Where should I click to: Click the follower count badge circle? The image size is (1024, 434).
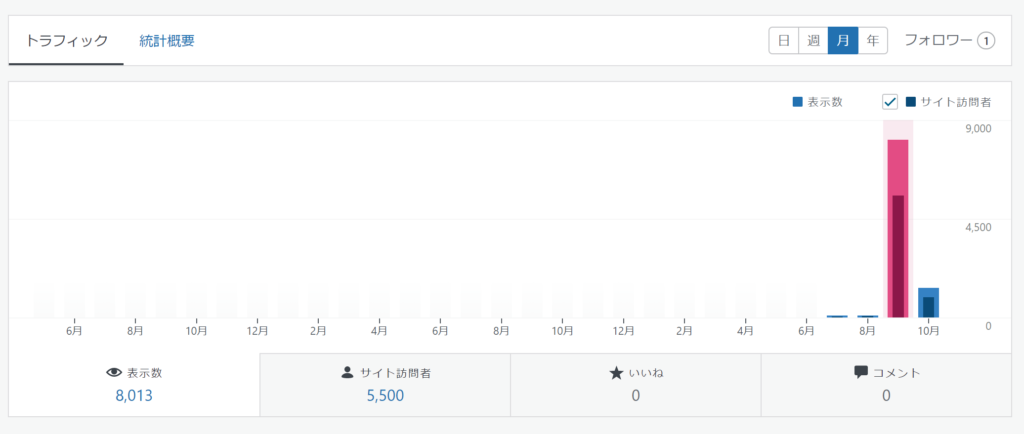click(x=987, y=41)
